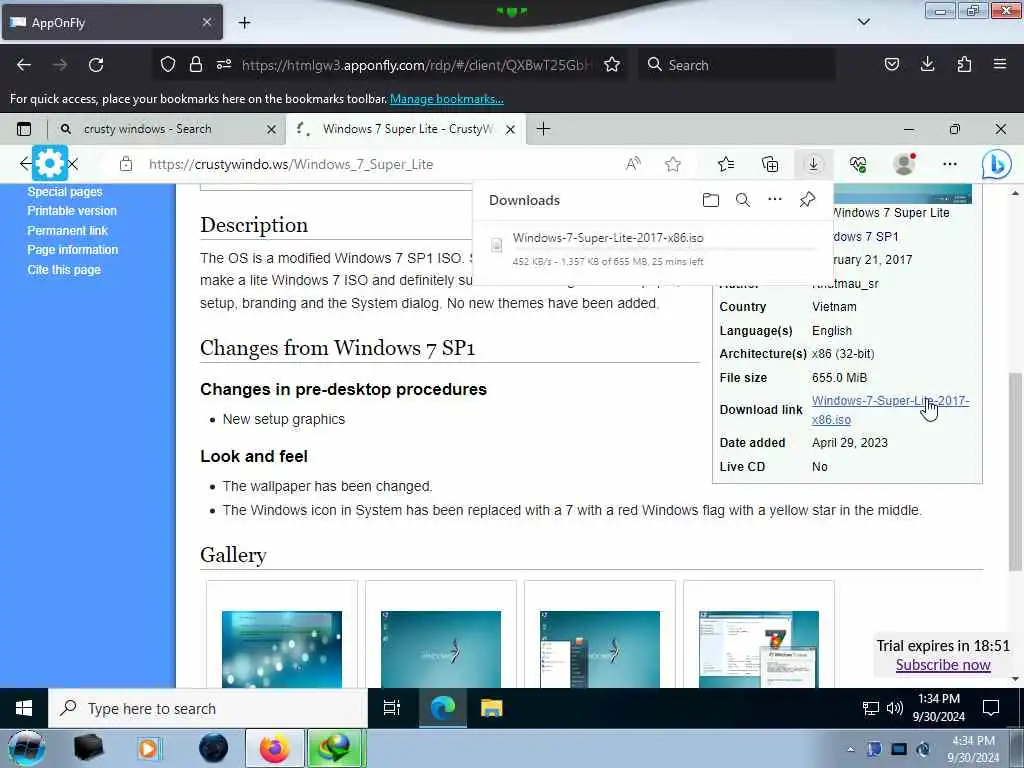Click Edge address bar crustywindo.ws URL

click(291, 165)
